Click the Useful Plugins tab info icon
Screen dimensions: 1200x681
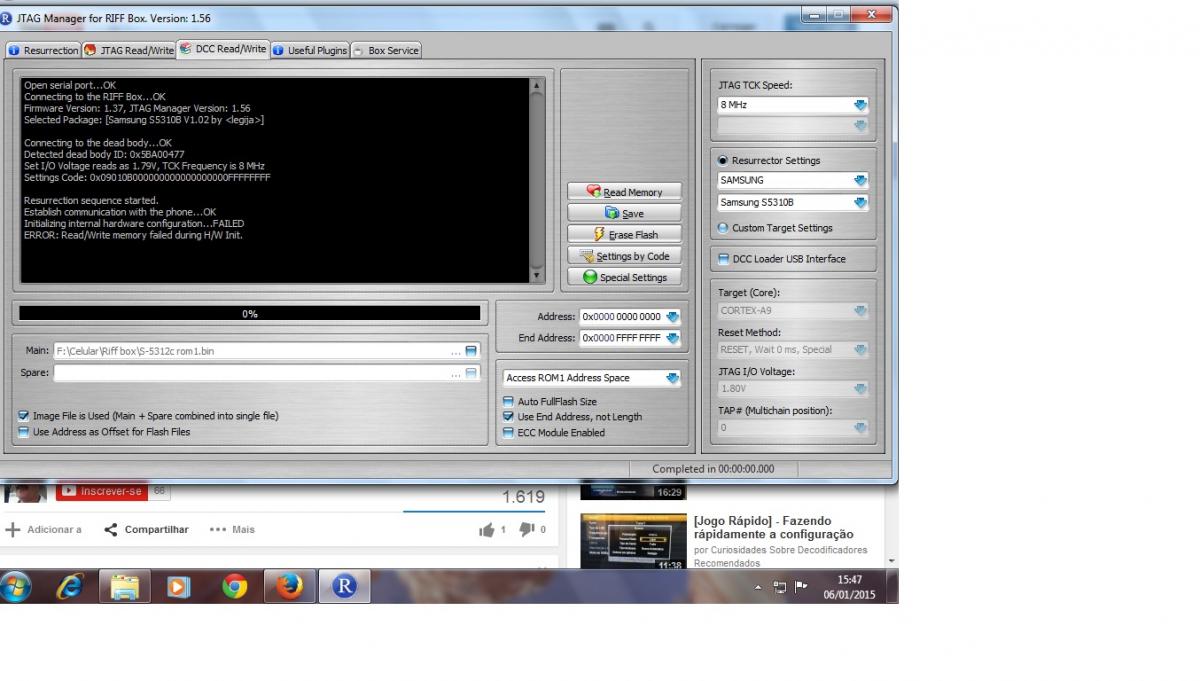(278, 50)
